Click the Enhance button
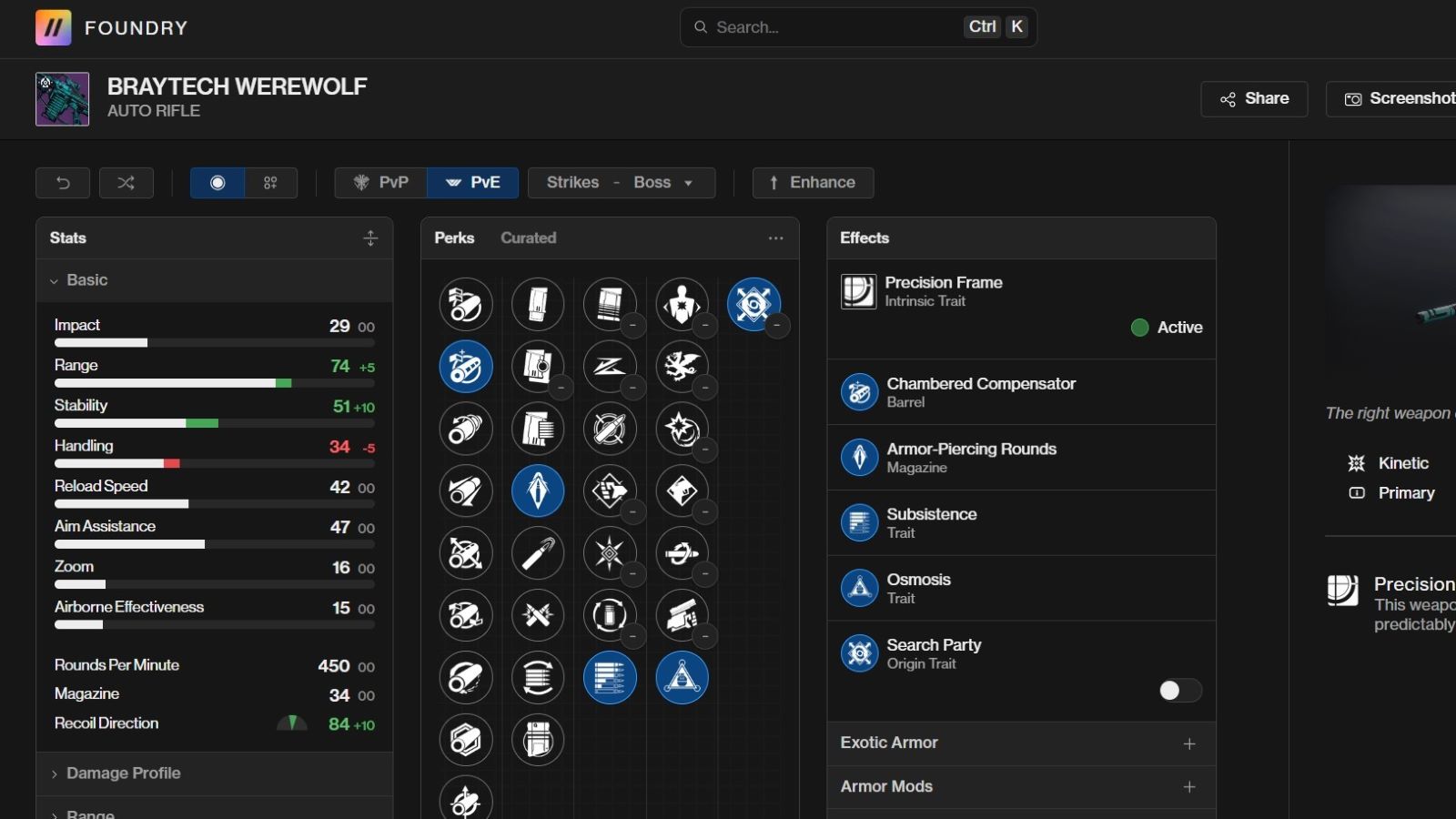Image resolution: width=1456 pixels, height=819 pixels. click(x=813, y=183)
